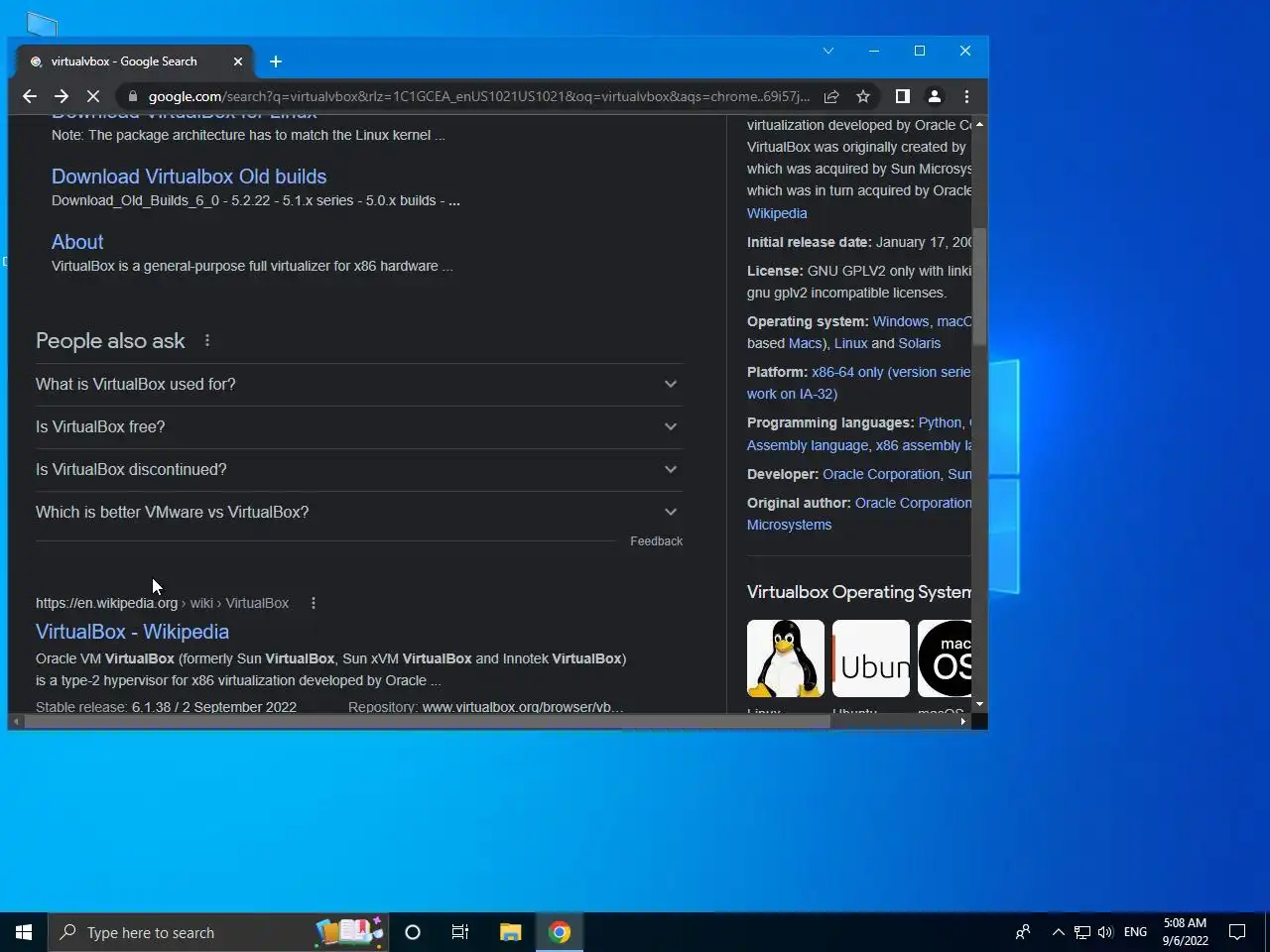Image resolution: width=1270 pixels, height=952 pixels.
Task: Show hidden system tray icons
Action: point(1058,932)
